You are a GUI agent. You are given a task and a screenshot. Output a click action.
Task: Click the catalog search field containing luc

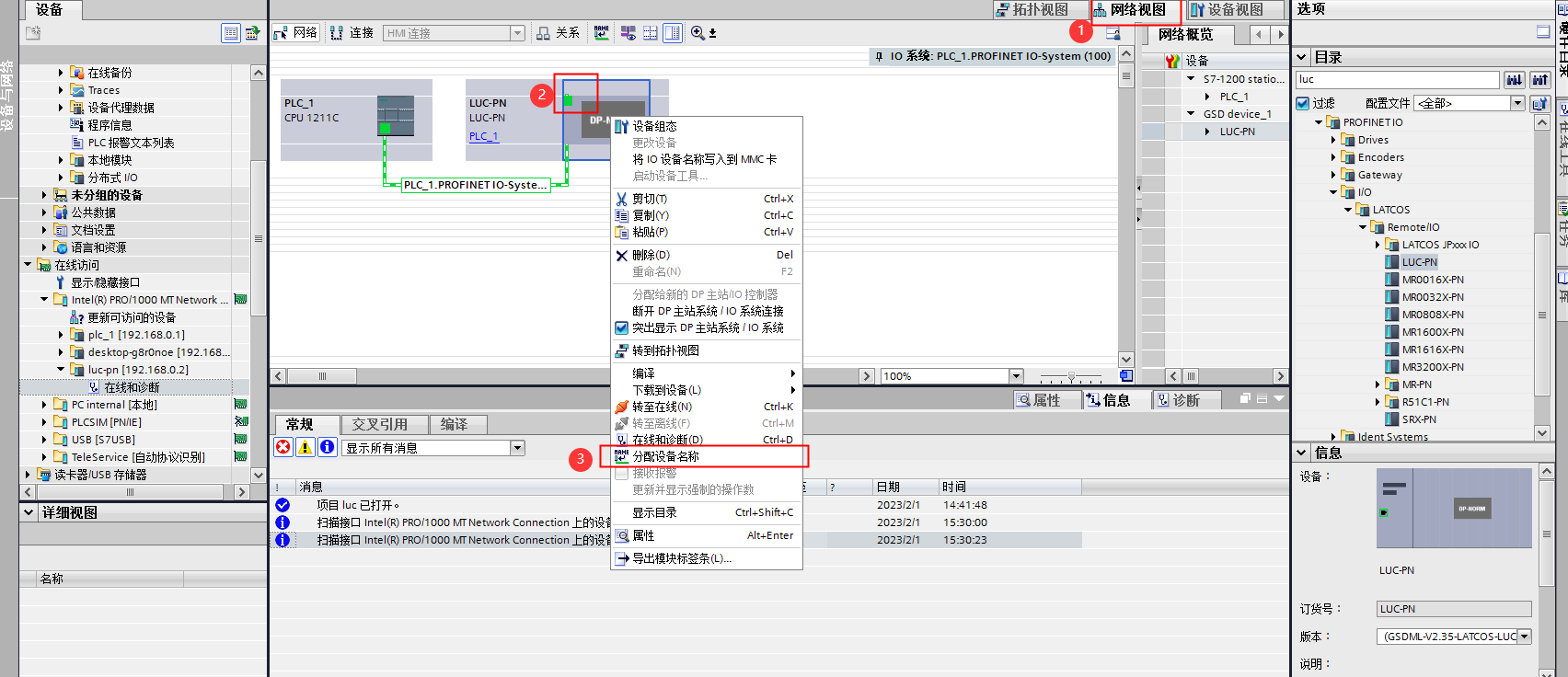coord(1397,80)
